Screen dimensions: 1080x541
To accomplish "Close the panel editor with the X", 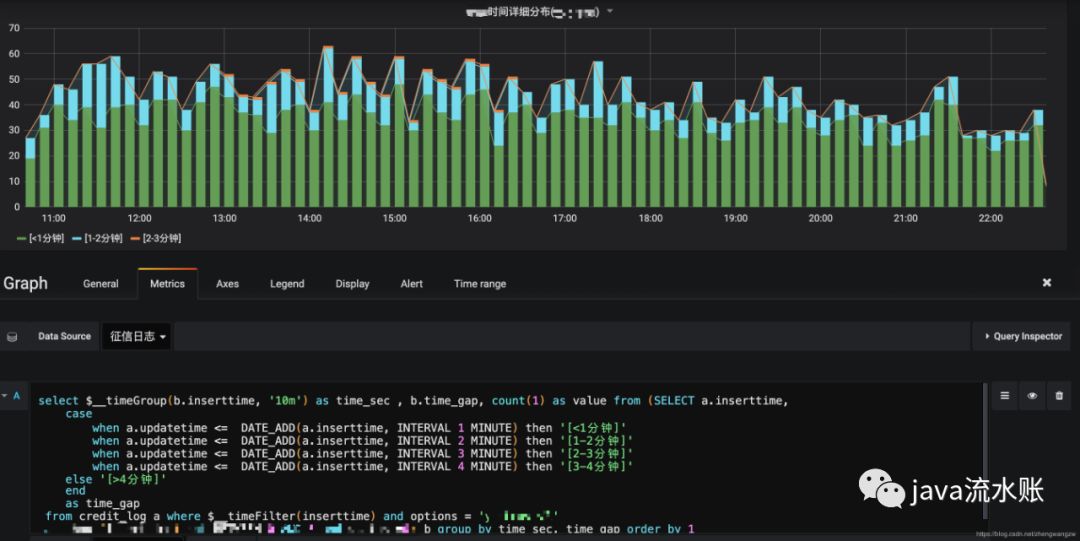I will [x=1047, y=283].
